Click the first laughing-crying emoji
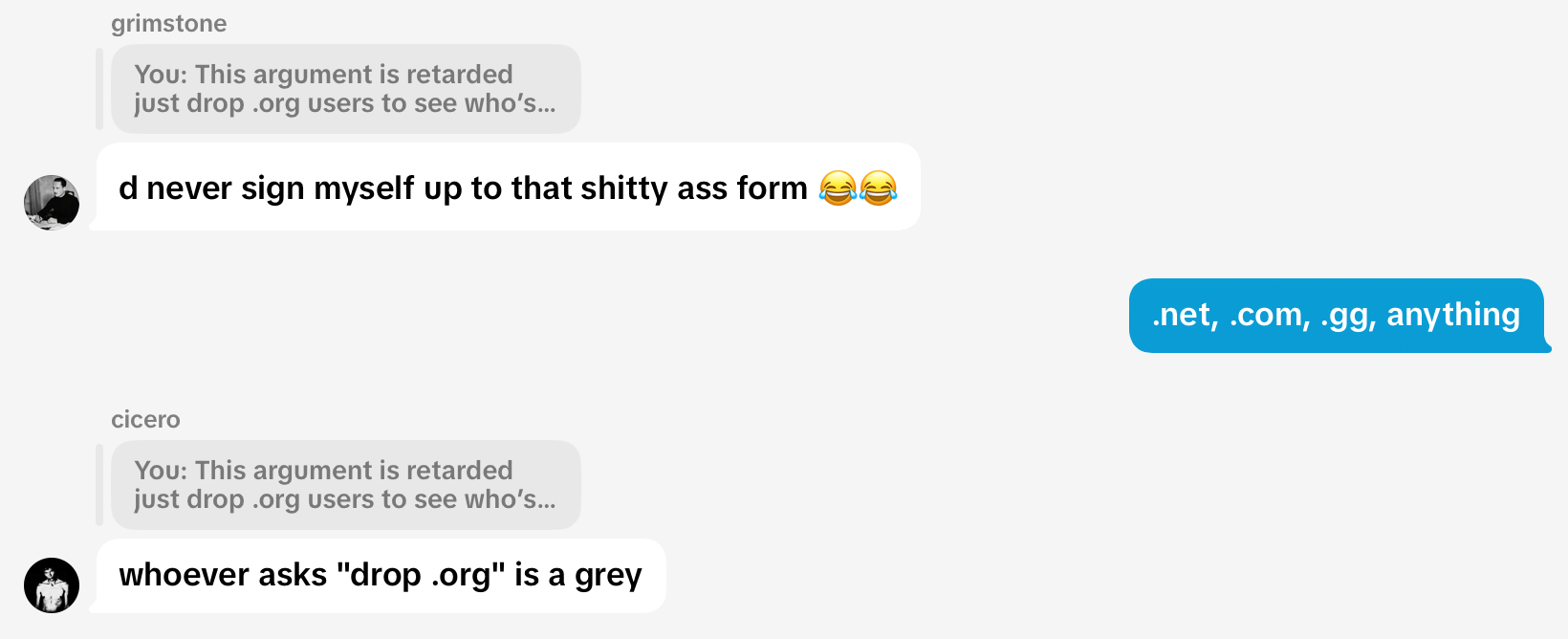This screenshot has width=1568, height=639. tap(838, 187)
